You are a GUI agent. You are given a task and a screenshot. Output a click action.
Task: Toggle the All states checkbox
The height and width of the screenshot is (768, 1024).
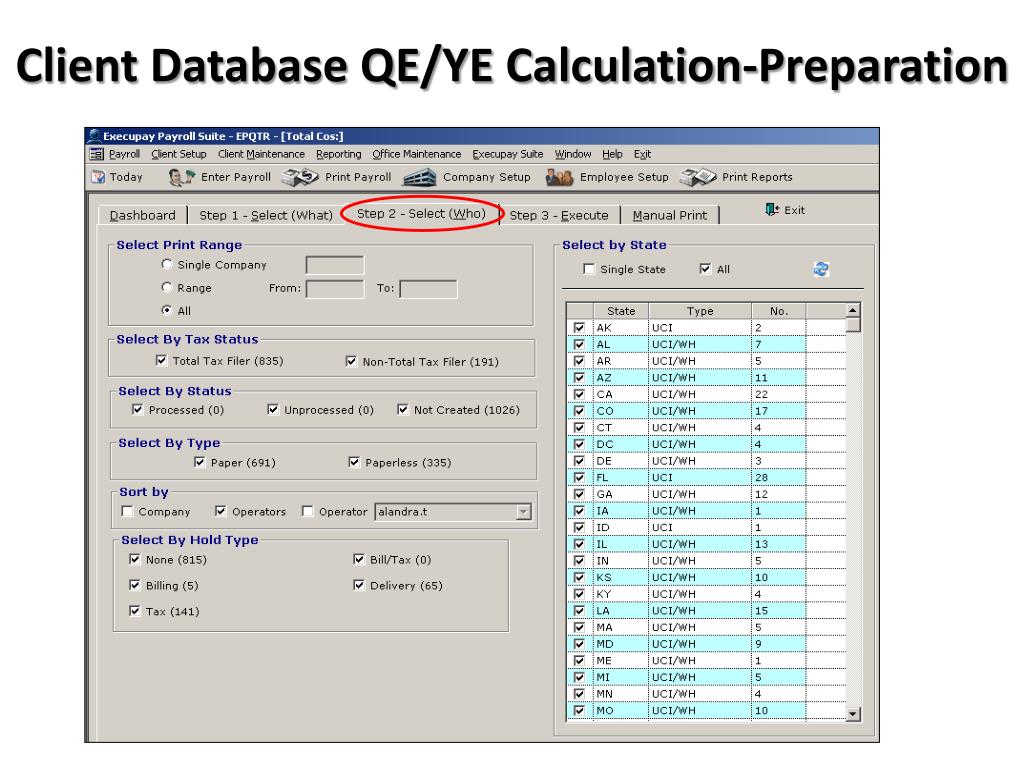coord(705,269)
